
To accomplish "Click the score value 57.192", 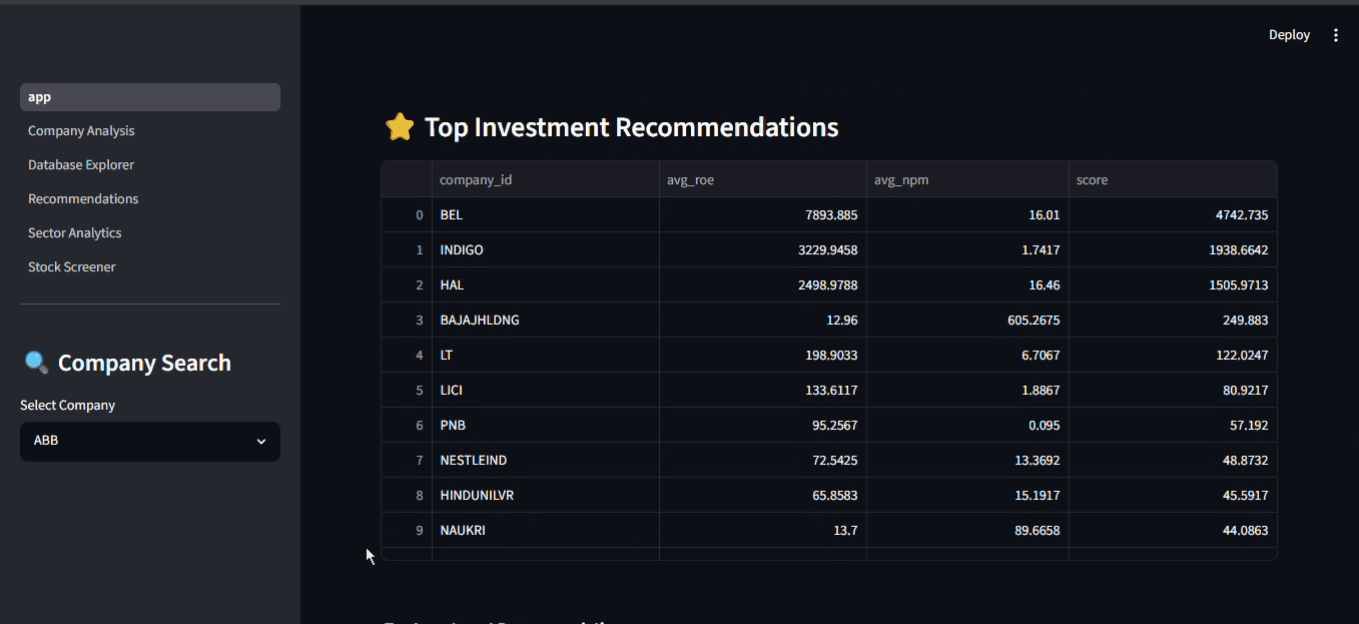I will pos(1173,425).
